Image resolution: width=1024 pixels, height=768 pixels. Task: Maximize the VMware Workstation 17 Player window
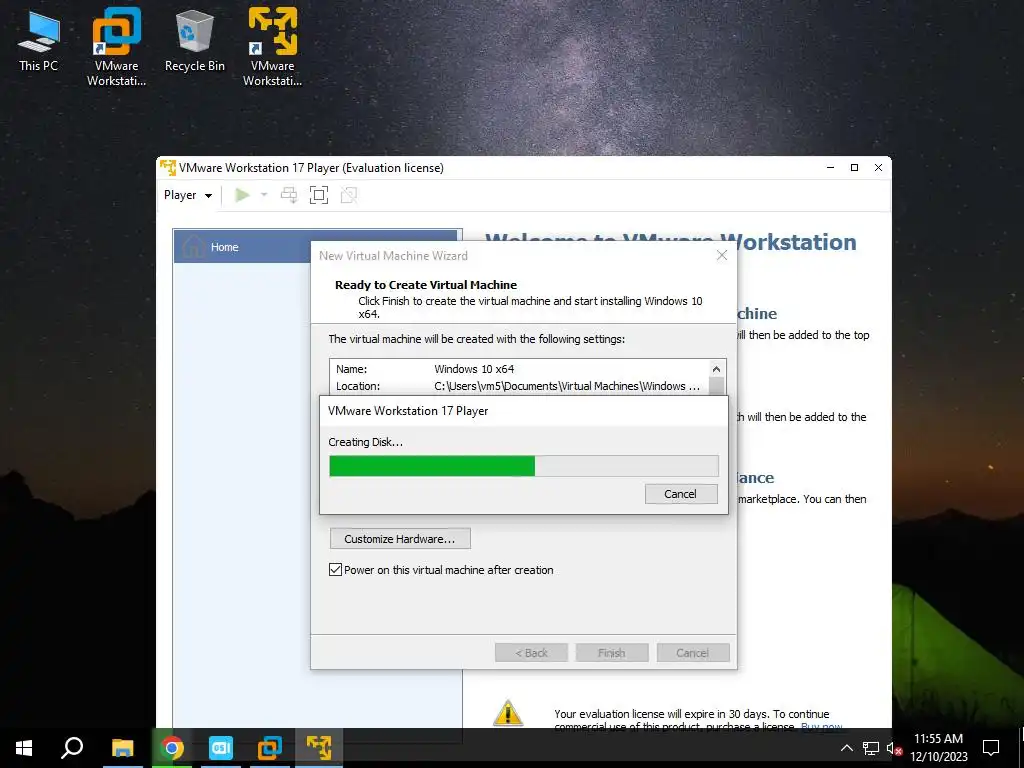854,168
